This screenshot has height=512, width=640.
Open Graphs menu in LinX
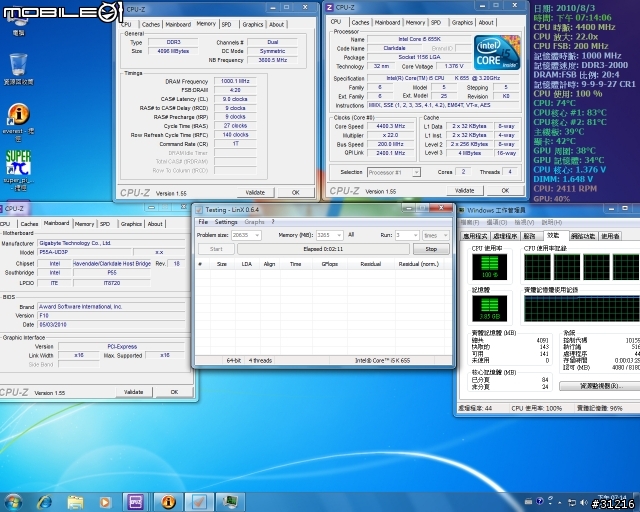(254, 222)
